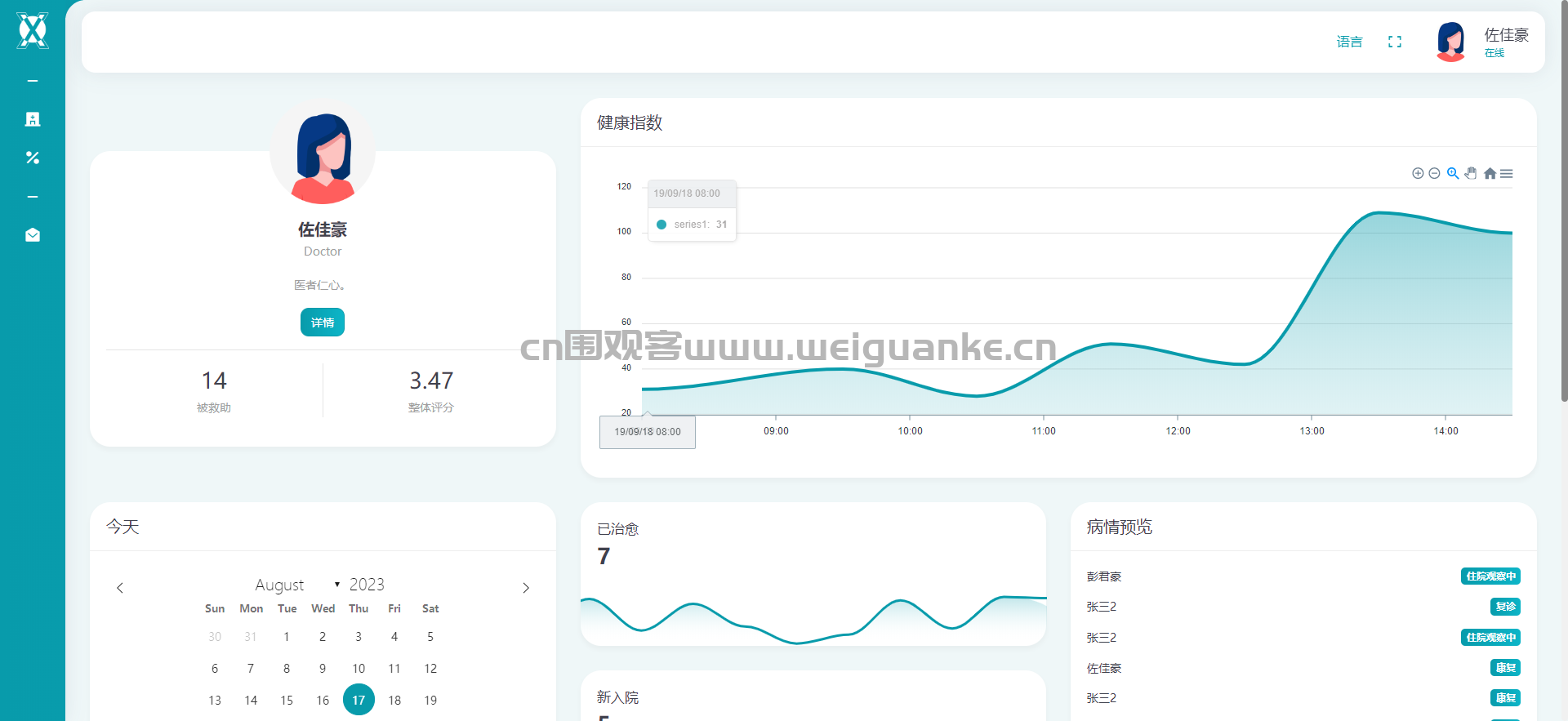The width and height of the screenshot is (1568, 721).
Task: Click 健康指数 panel heading
Action: tap(630, 122)
